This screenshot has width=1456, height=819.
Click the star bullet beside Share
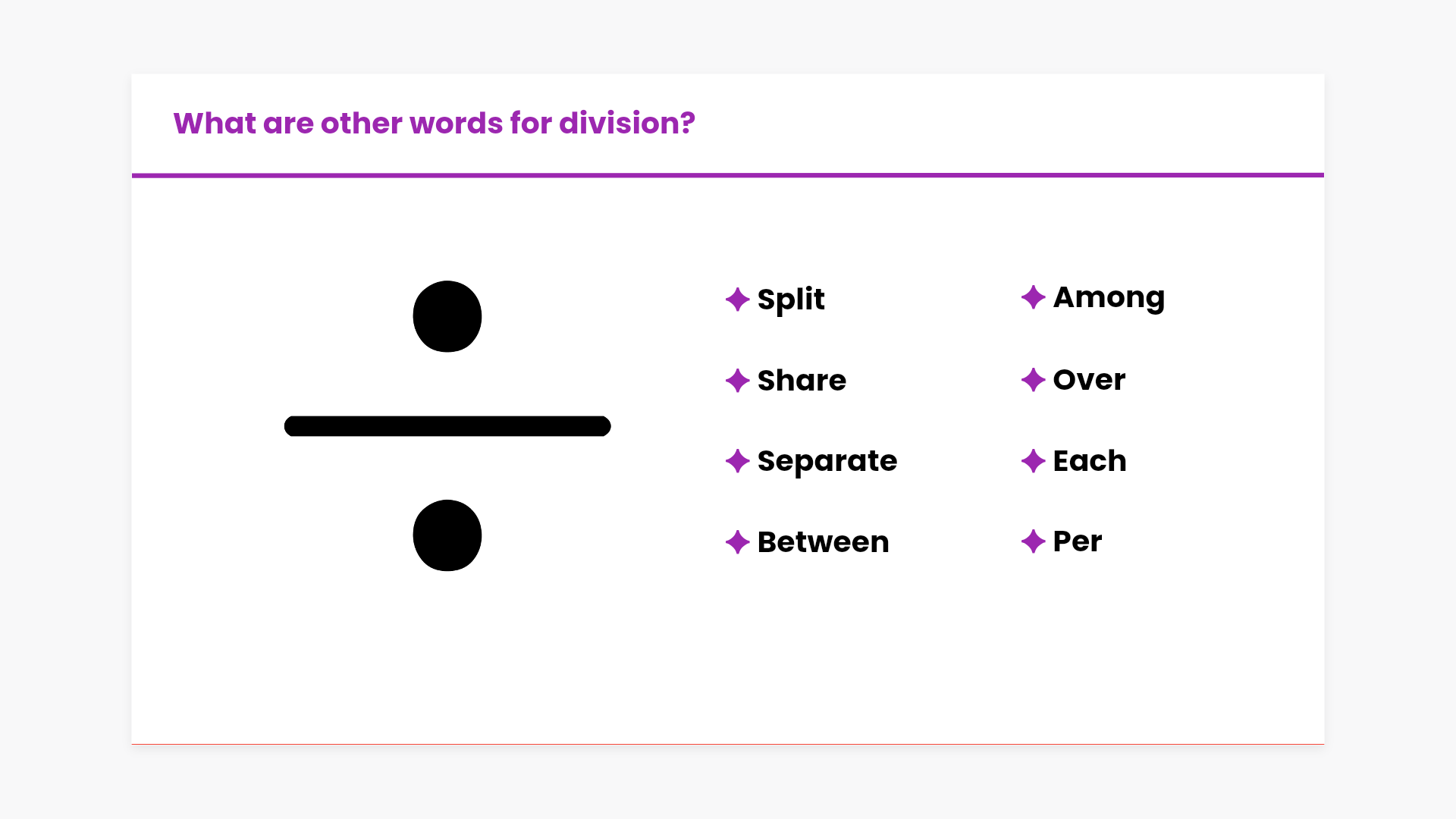[737, 381]
